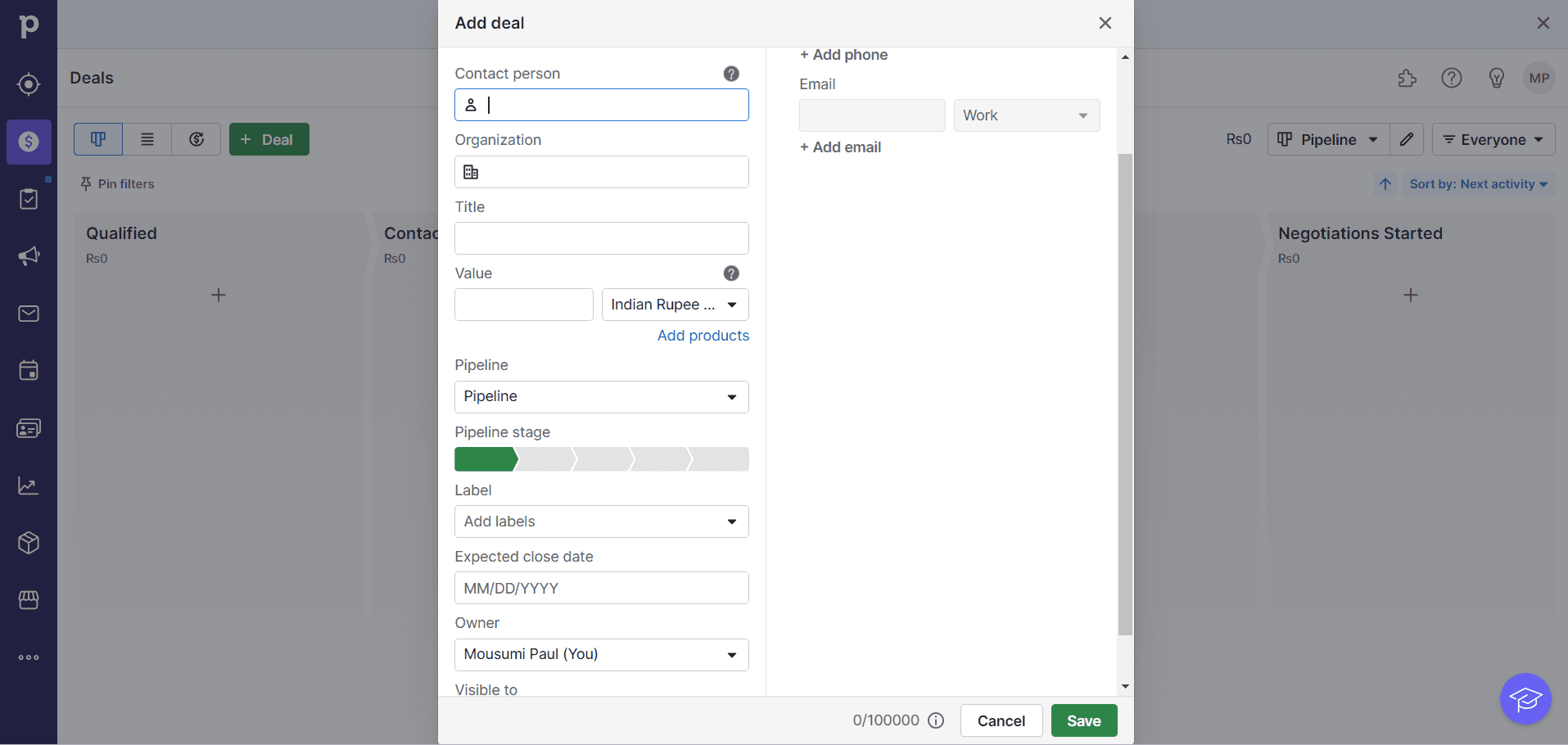Viewport: 1568px width, 745px height.
Task: Open the Sort by Next activity menu
Action: point(1479,183)
